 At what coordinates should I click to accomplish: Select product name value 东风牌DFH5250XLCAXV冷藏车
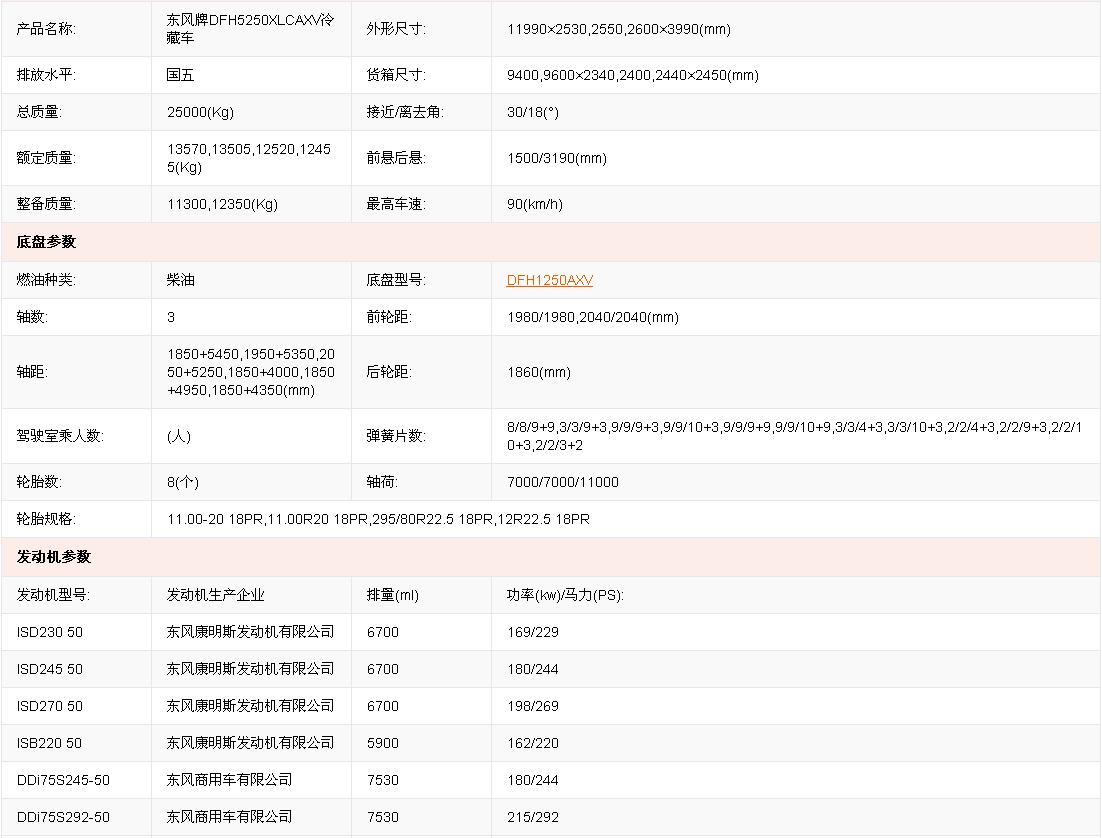click(x=250, y=29)
